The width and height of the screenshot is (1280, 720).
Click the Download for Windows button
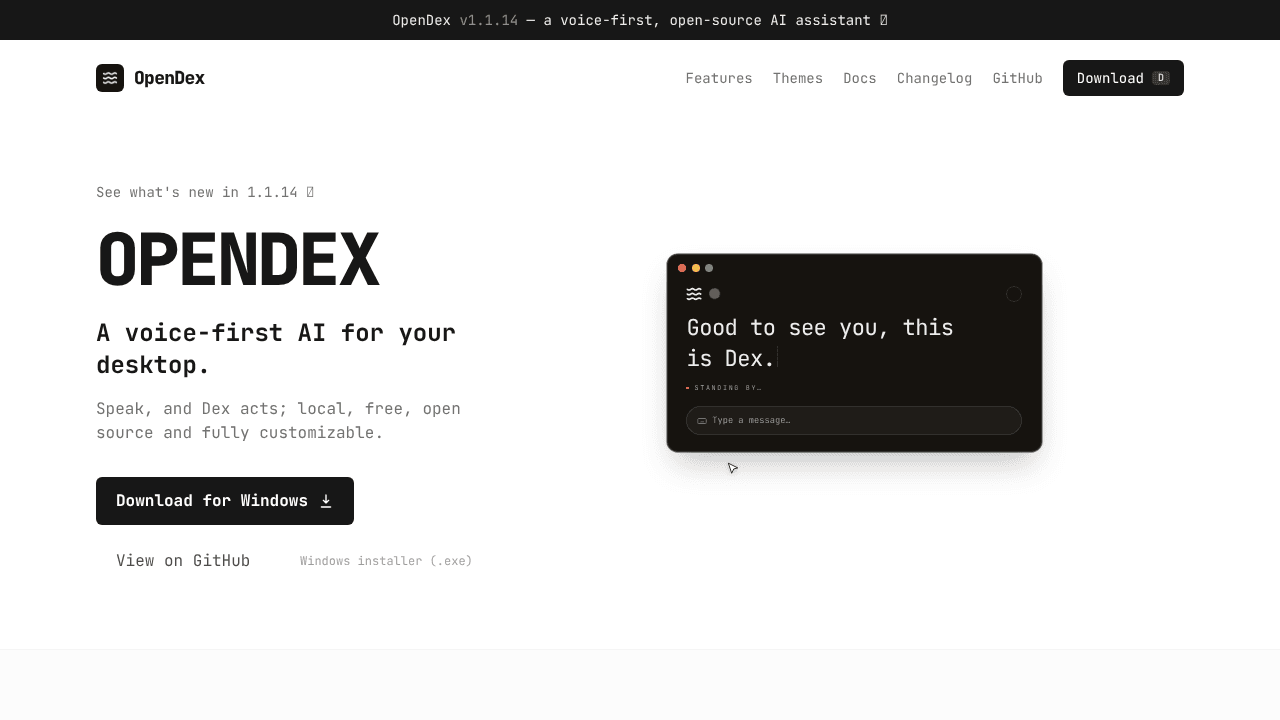tap(225, 501)
